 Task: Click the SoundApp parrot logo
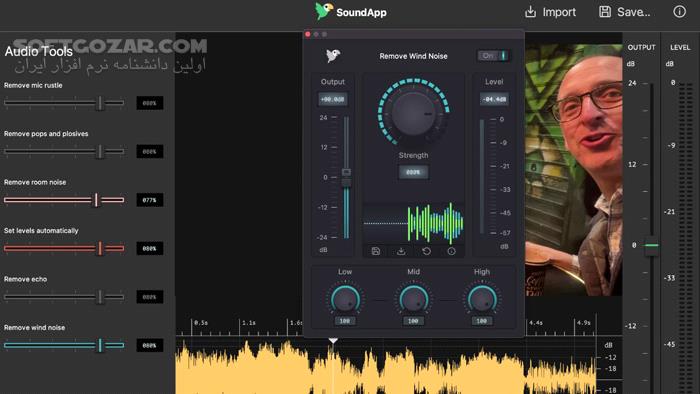point(324,11)
